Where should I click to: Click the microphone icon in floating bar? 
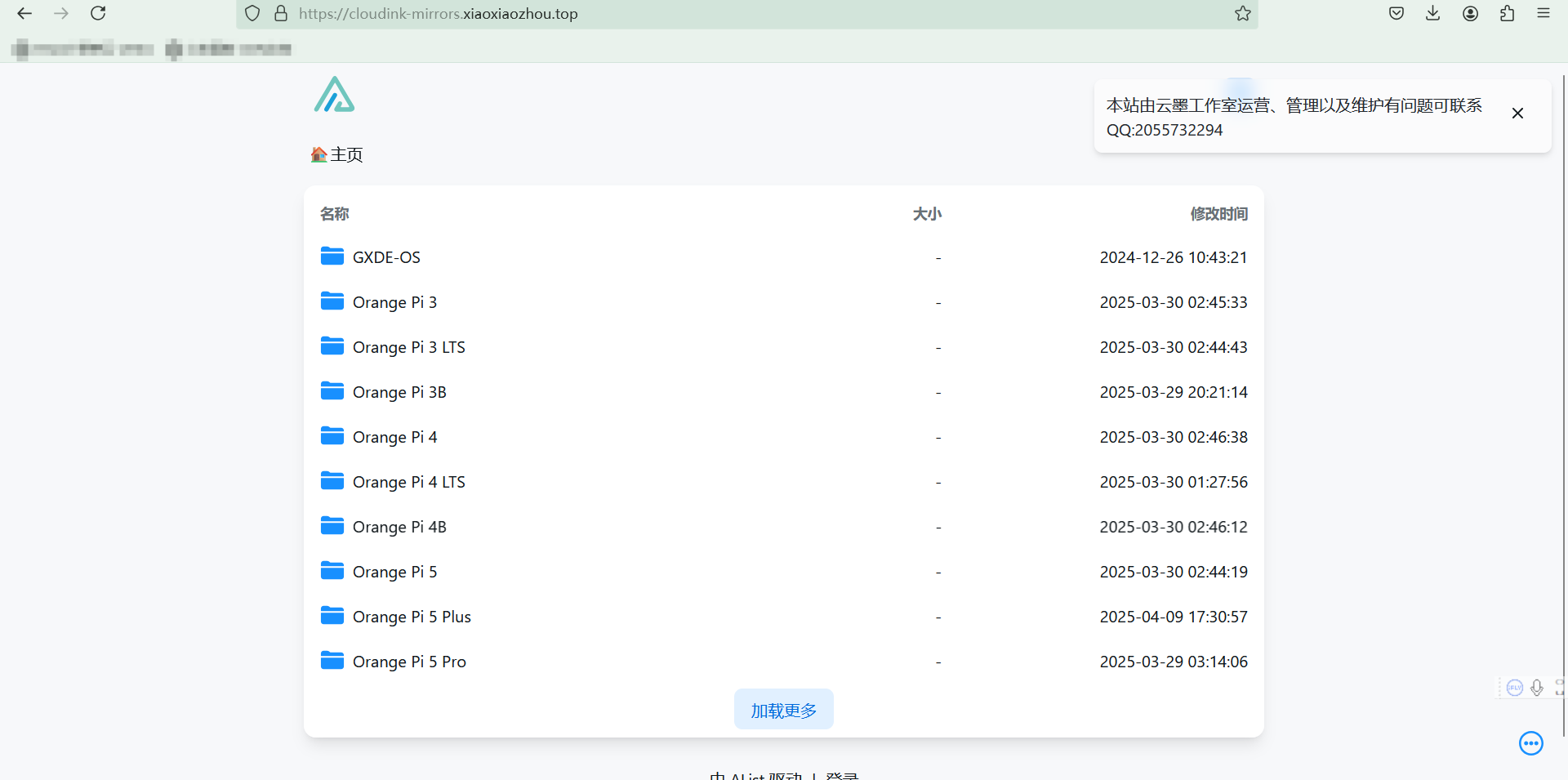pos(1537,688)
